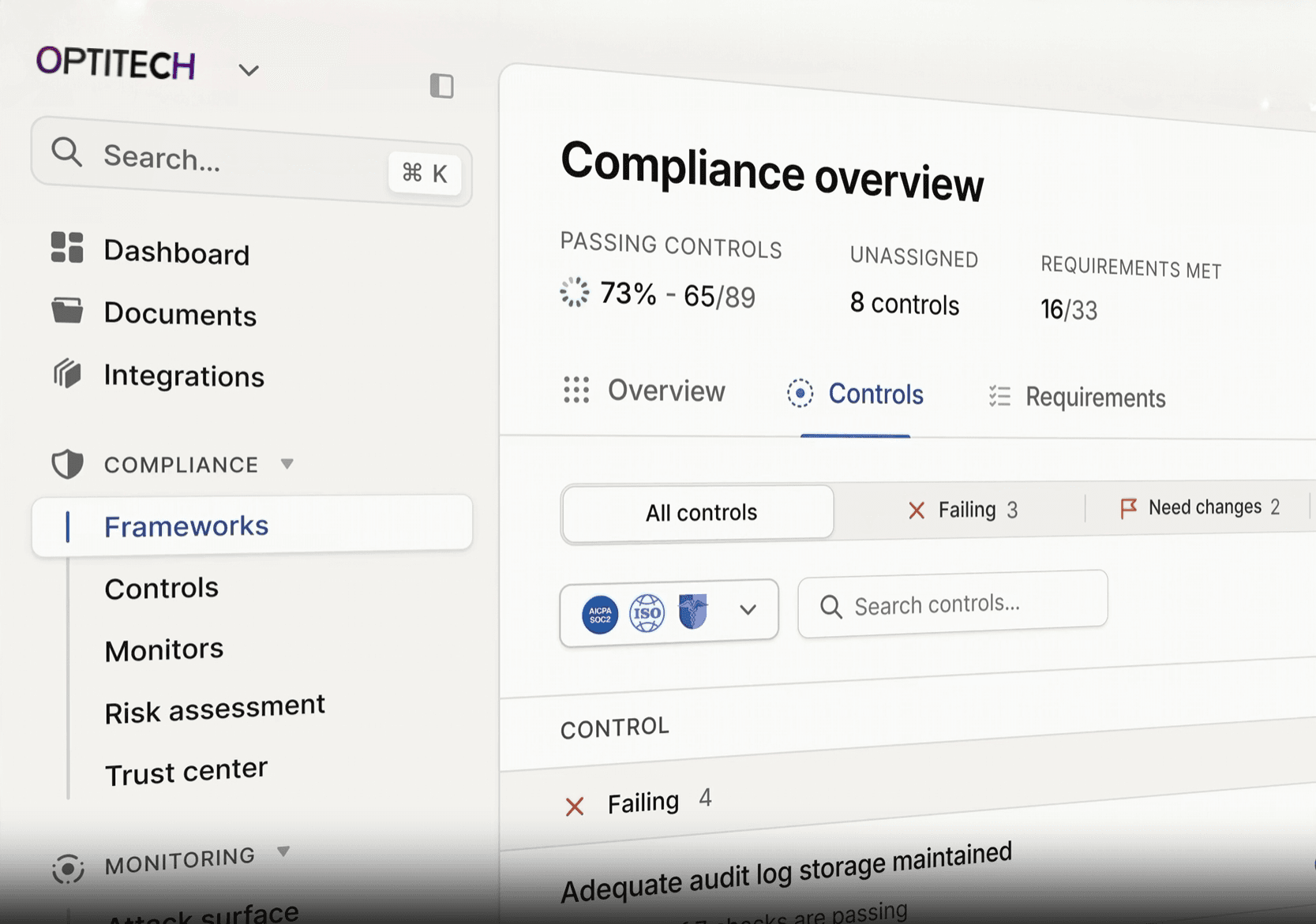1316x924 pixels.
Task: Click the magnifier in Search controls
Action: click(830, 607)
